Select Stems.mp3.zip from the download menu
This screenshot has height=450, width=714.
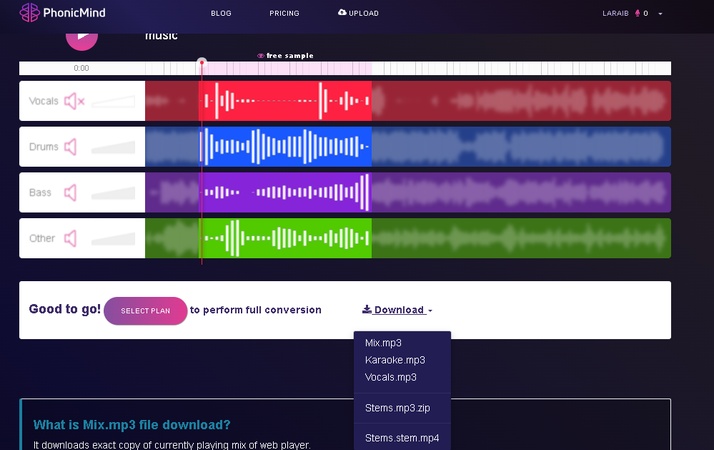point(397,408)
